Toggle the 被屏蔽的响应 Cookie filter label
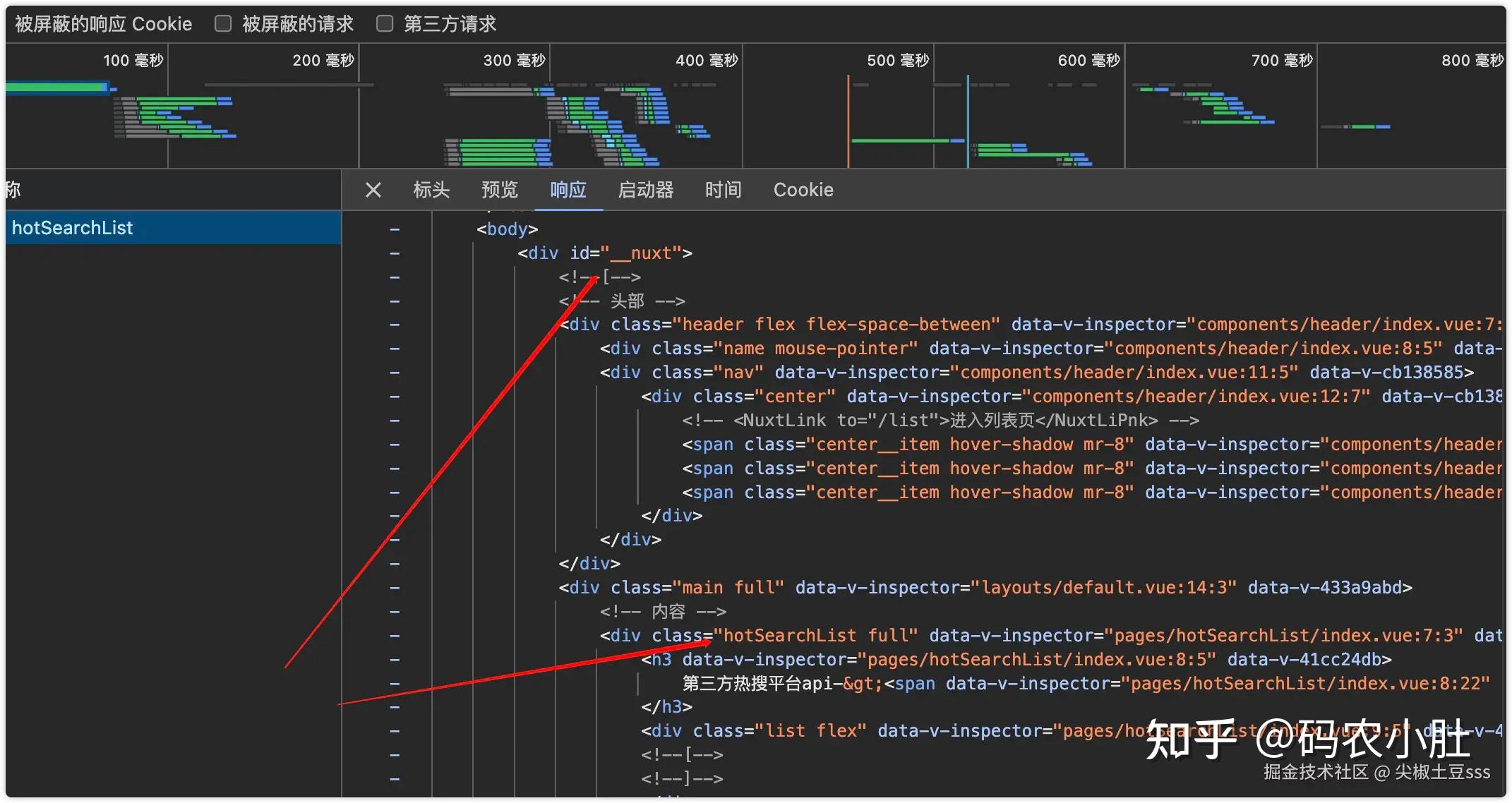 [104, 24]
